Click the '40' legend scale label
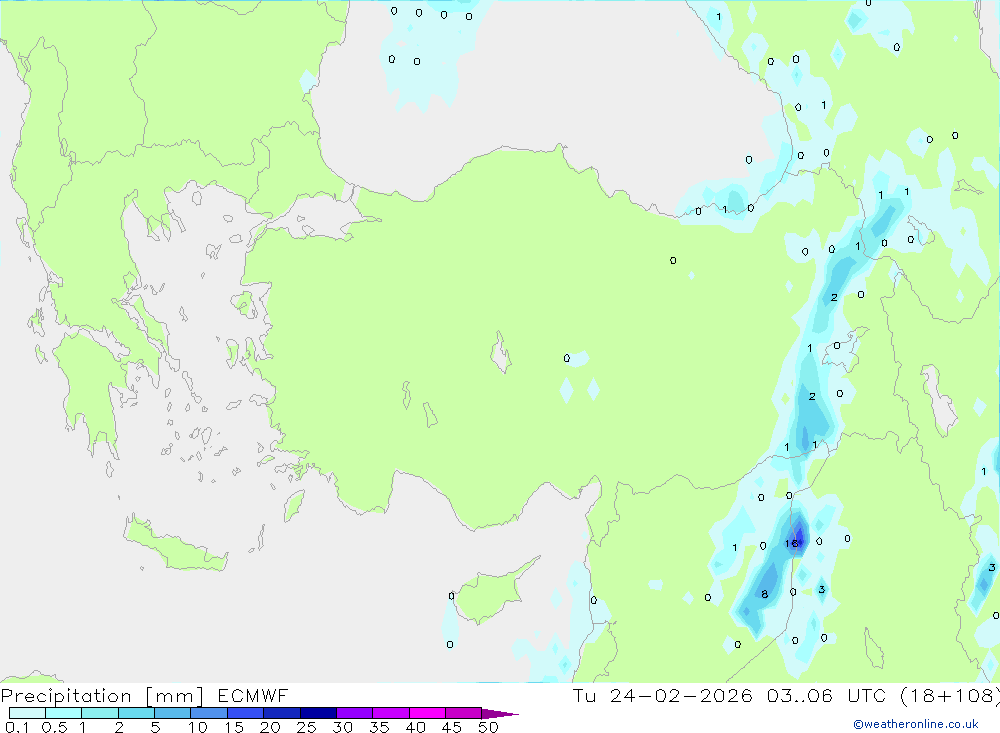 (x=415, y=727)
